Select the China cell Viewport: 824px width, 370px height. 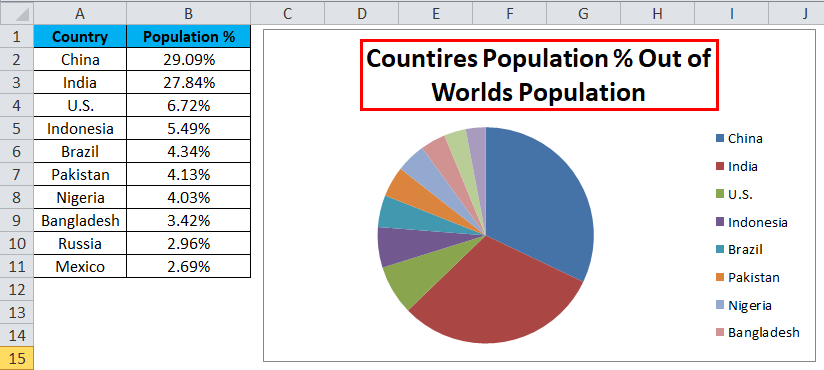coord(80,60)
